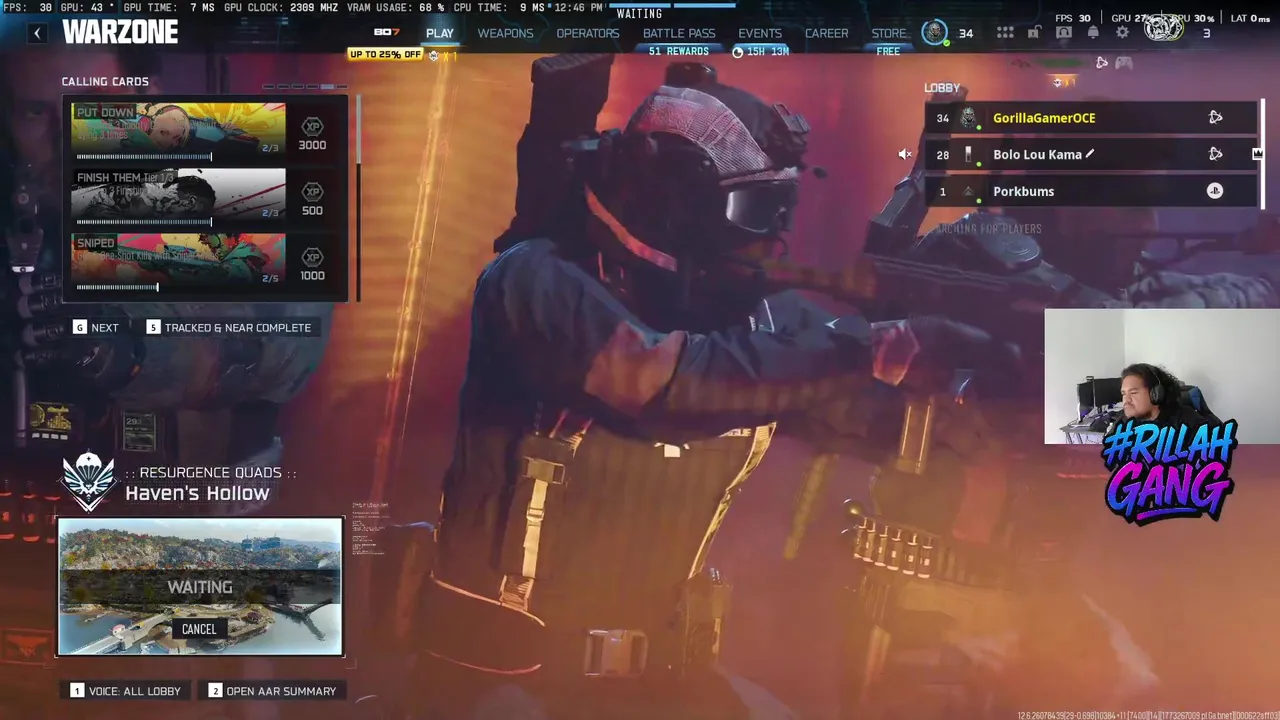1280x720 pixels.
Task: Open AAR Summary prompt
Action: tap(272, 691)
